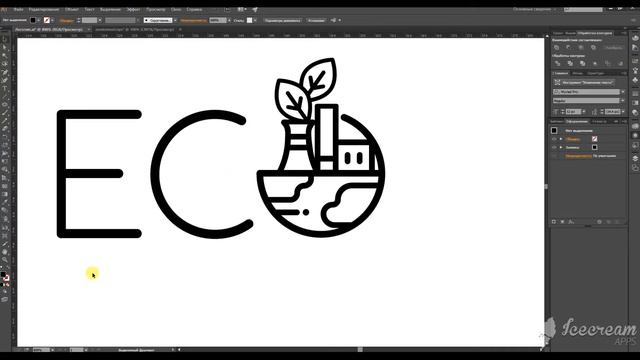
Task: Click the orange Непрозрачность link in control bar
Action: click(x=193, y=20)
